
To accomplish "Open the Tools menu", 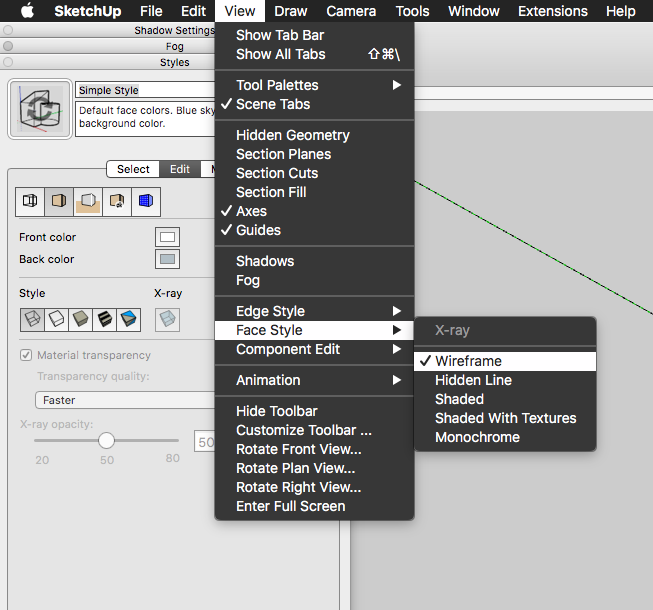I will [412, 11].
